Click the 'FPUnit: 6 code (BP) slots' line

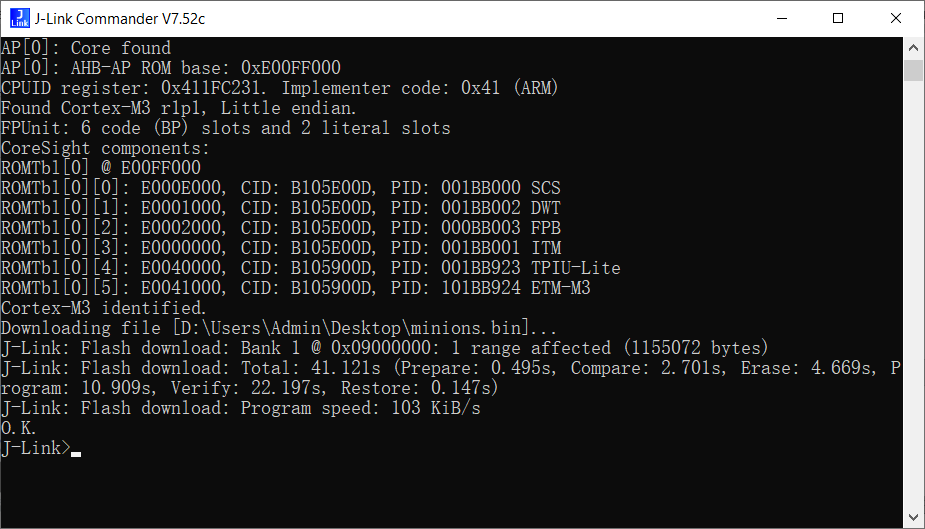225,128
